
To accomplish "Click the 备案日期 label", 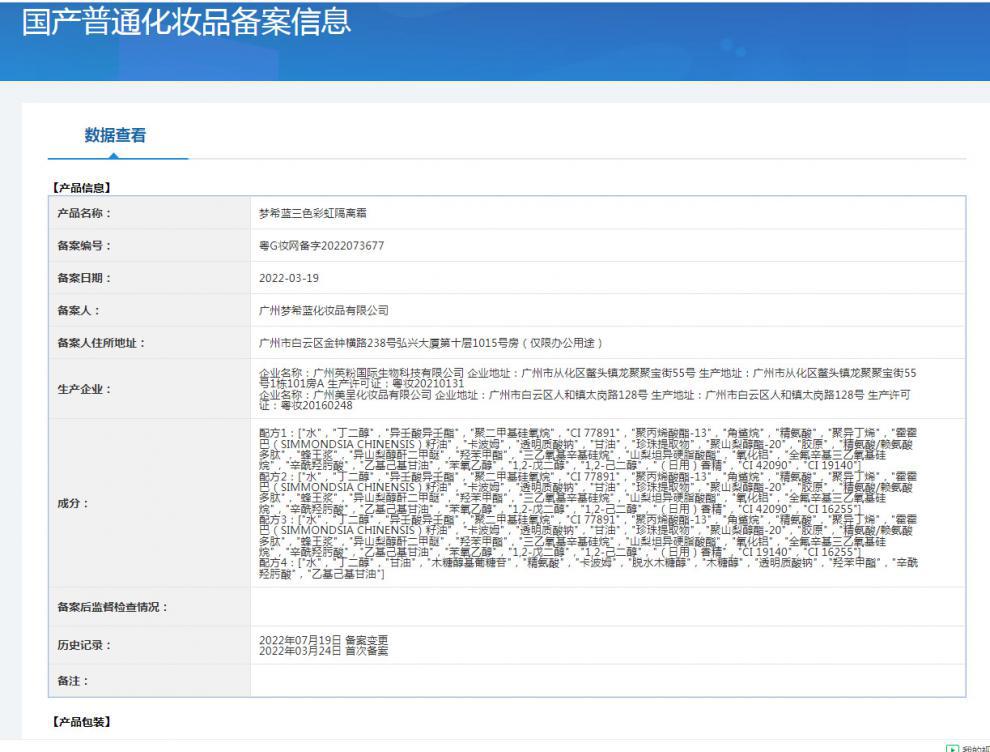I will pyautogui.click(x=85, y=278).
